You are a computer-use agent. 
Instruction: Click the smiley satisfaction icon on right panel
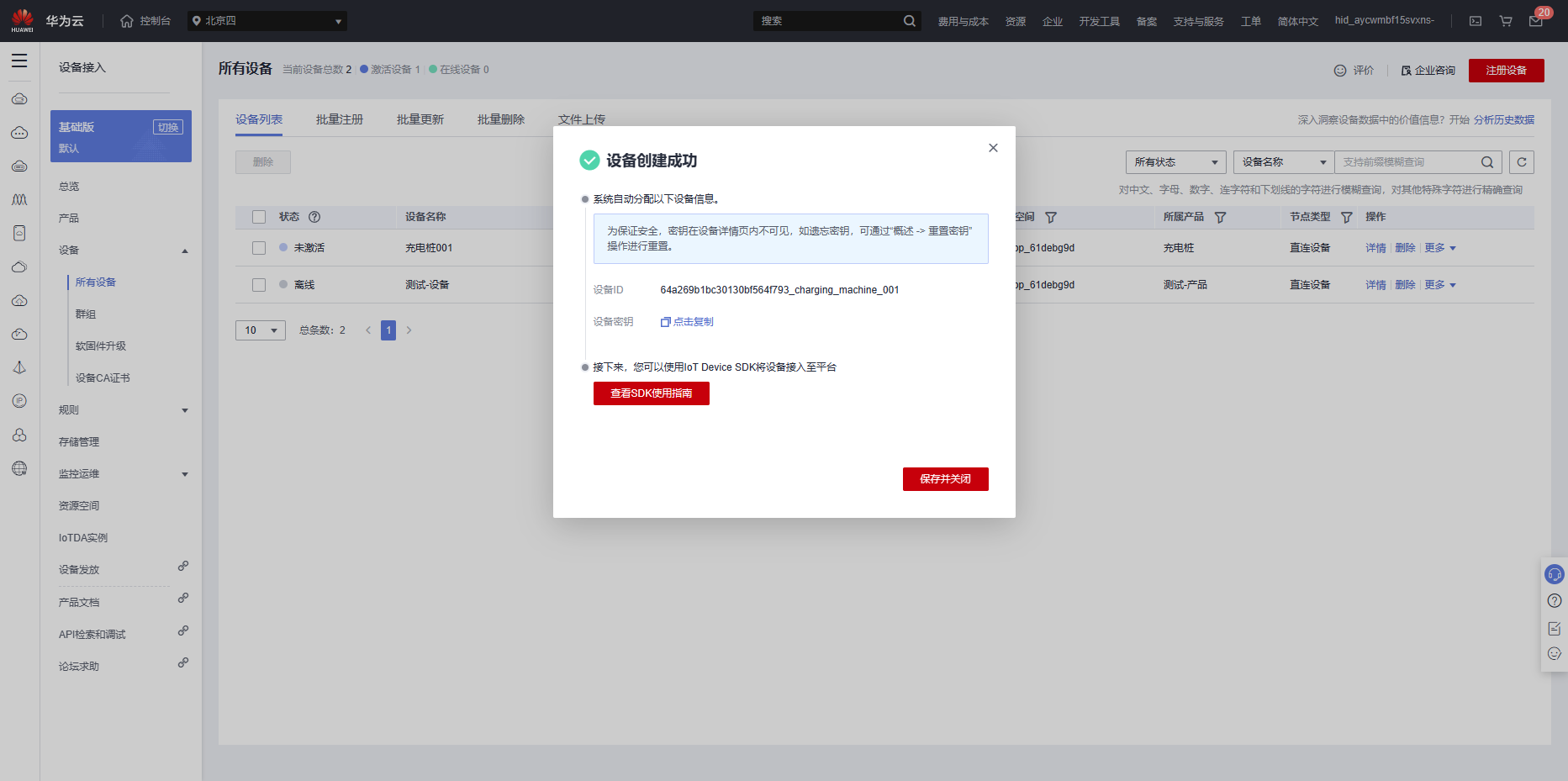[1555, 653]
